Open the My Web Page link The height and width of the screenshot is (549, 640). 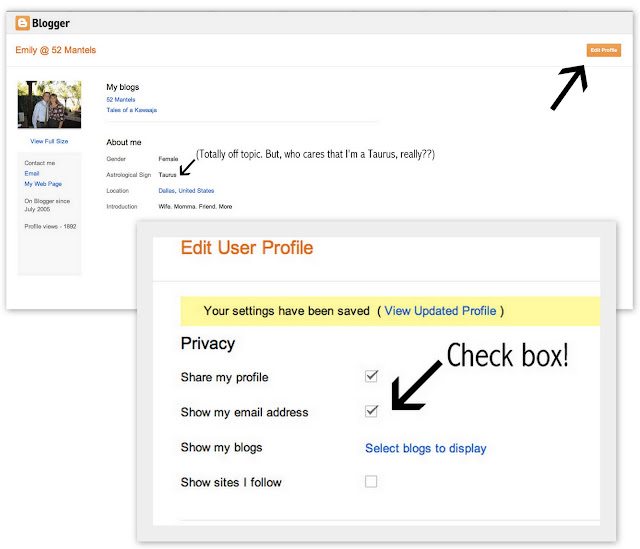(43, 184)
